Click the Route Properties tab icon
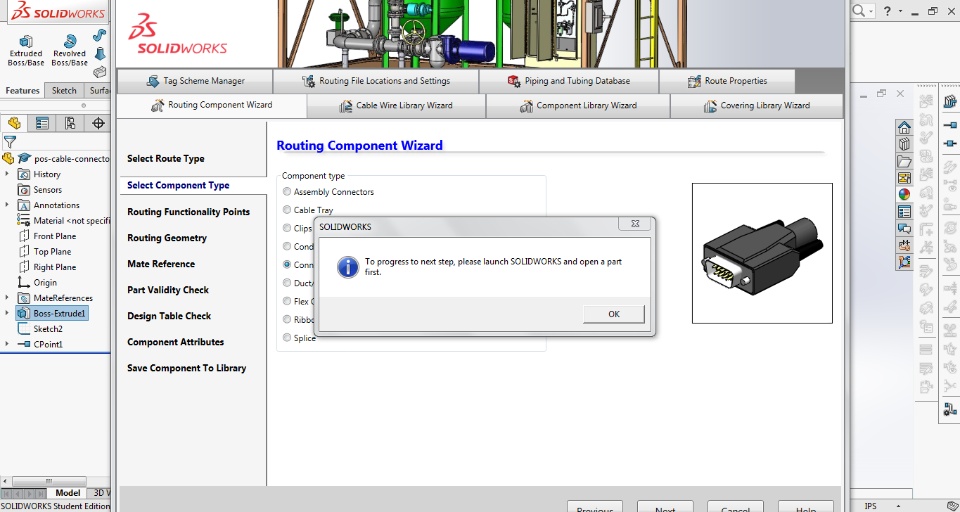960x512 pixels. 694,81
